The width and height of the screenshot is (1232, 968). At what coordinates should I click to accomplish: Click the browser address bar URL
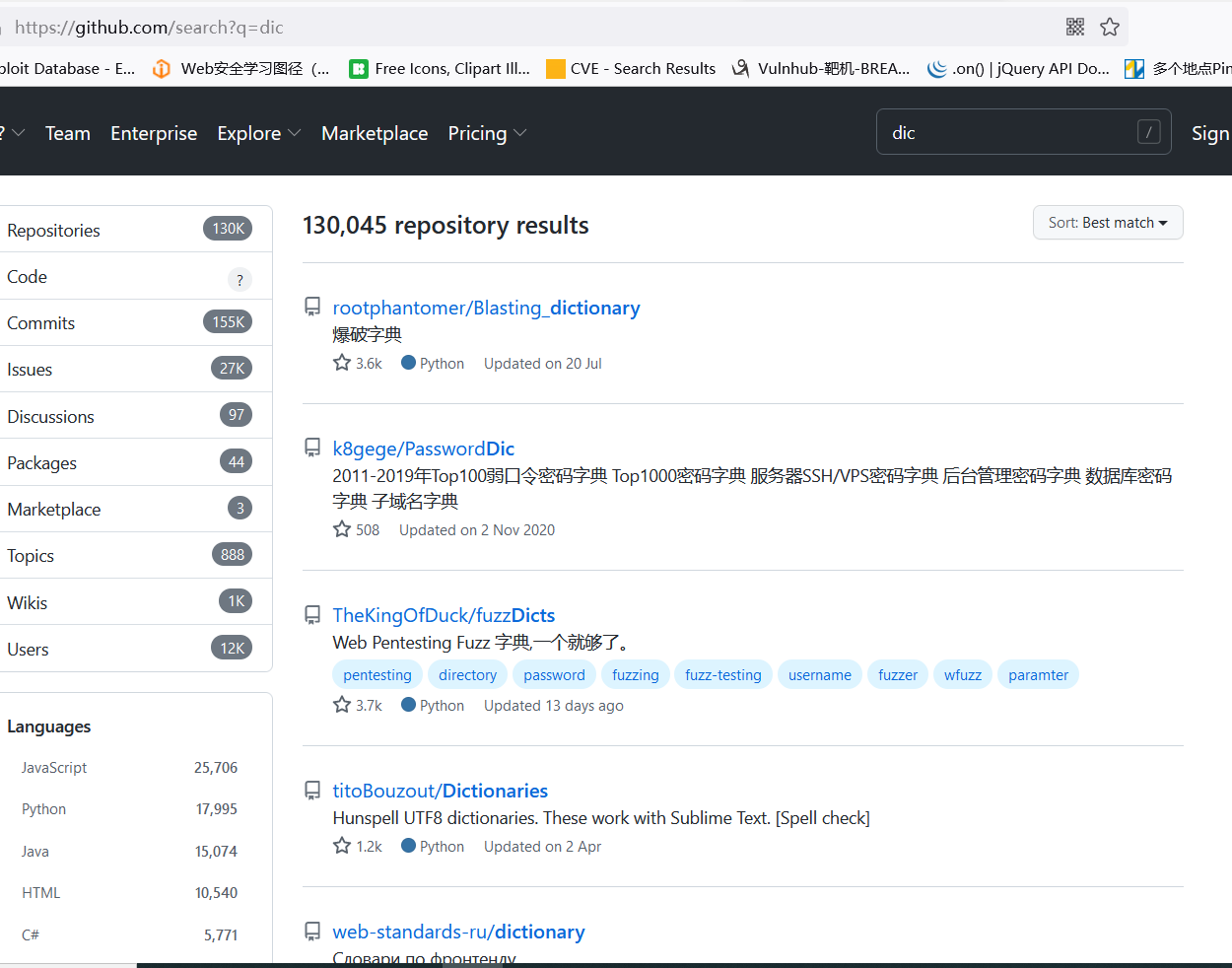click(149, 28)
